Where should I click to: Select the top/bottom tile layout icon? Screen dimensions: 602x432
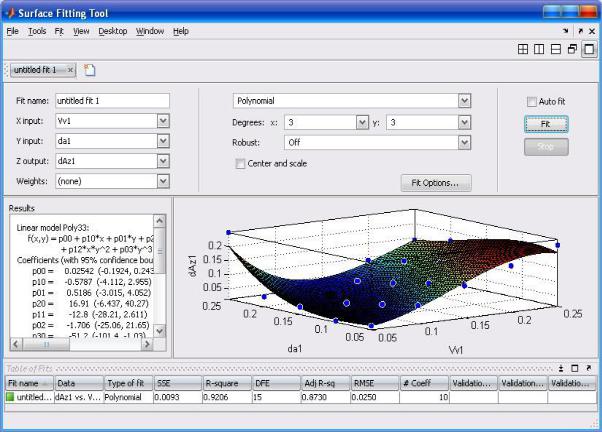pyautogui.click(x=556, y=49)
